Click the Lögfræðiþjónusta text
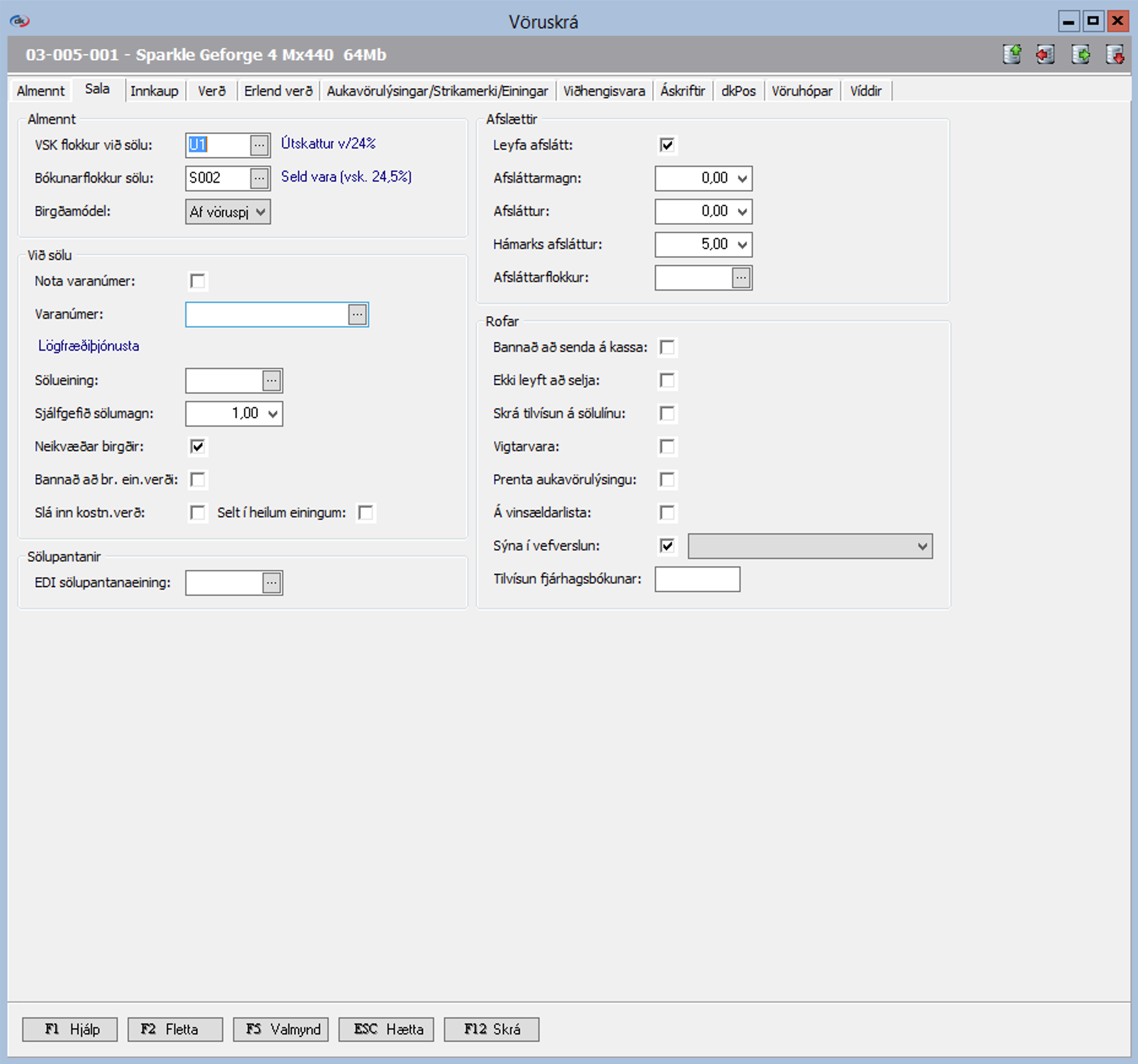 (89, 346)
